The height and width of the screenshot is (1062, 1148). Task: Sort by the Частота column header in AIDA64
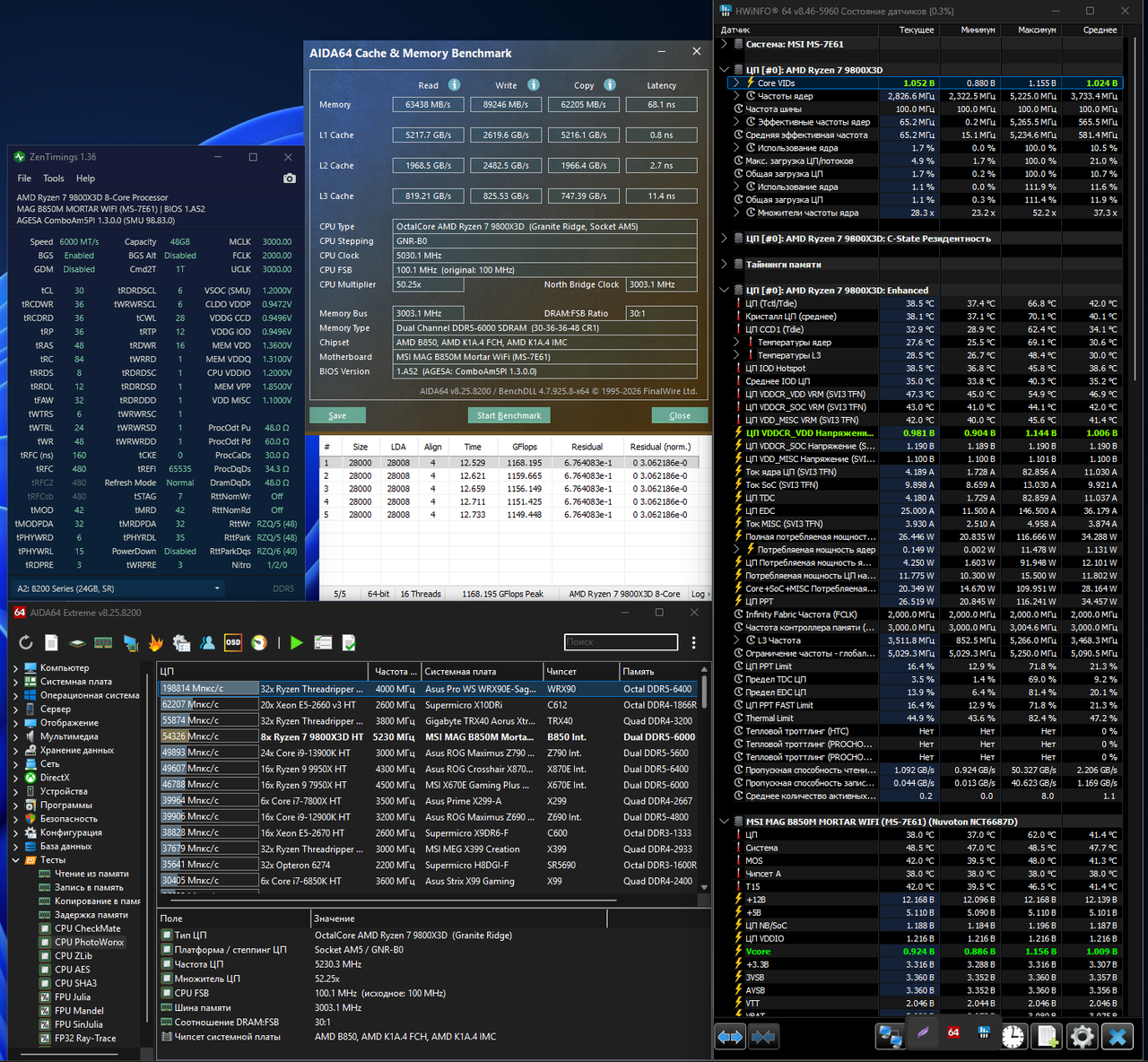[395, 671]
